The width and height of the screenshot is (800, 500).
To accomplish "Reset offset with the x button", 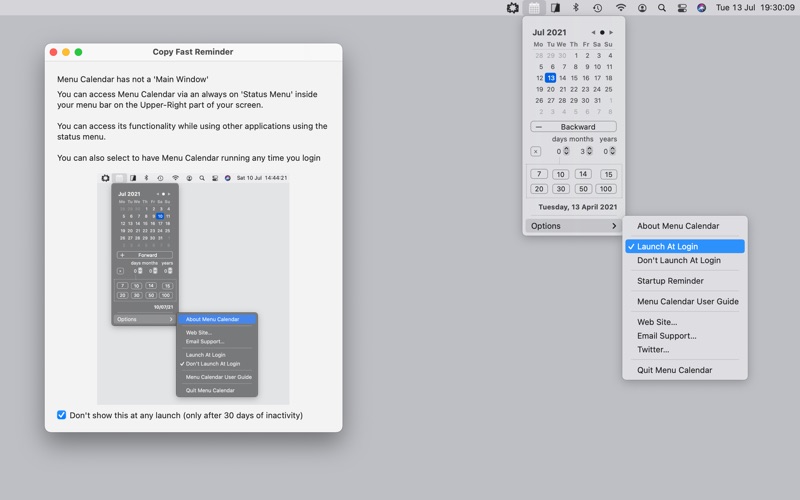I will pos(536,152).
